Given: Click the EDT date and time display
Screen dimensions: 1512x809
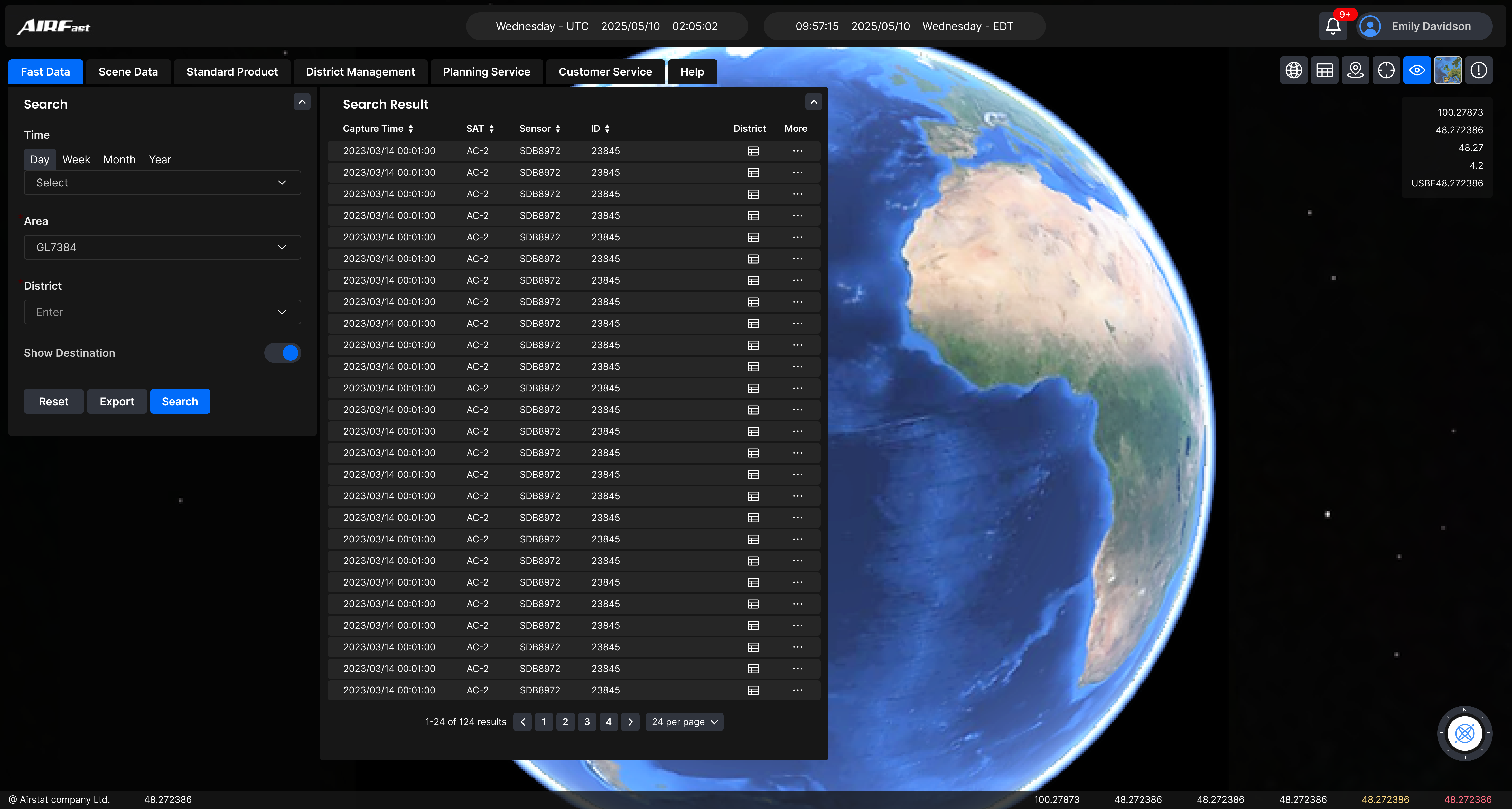Looking at the screenshot, I should click(x=904, y=26).
